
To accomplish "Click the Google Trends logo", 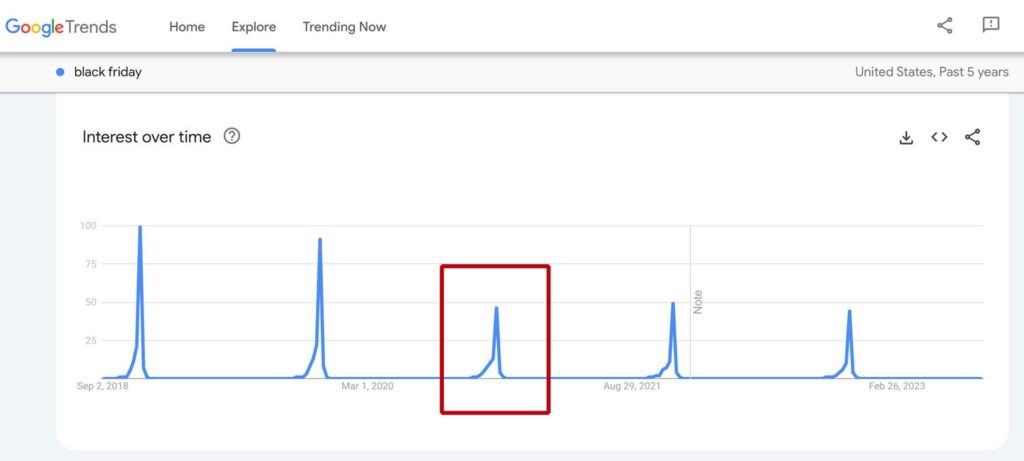I will point(61,27).
